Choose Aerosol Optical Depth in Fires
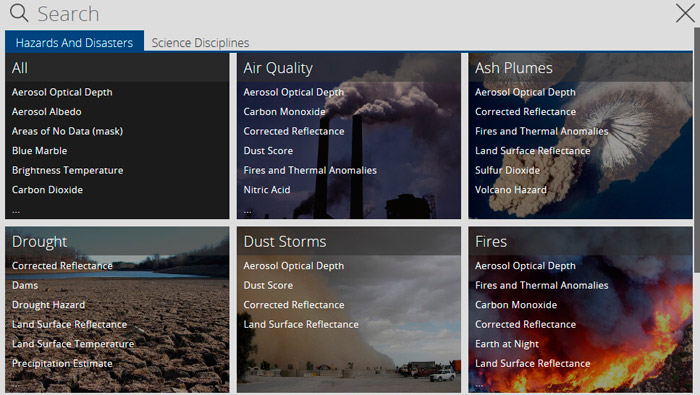The height and width of the screenshot is (395, 700). click(x=525, y=266)
